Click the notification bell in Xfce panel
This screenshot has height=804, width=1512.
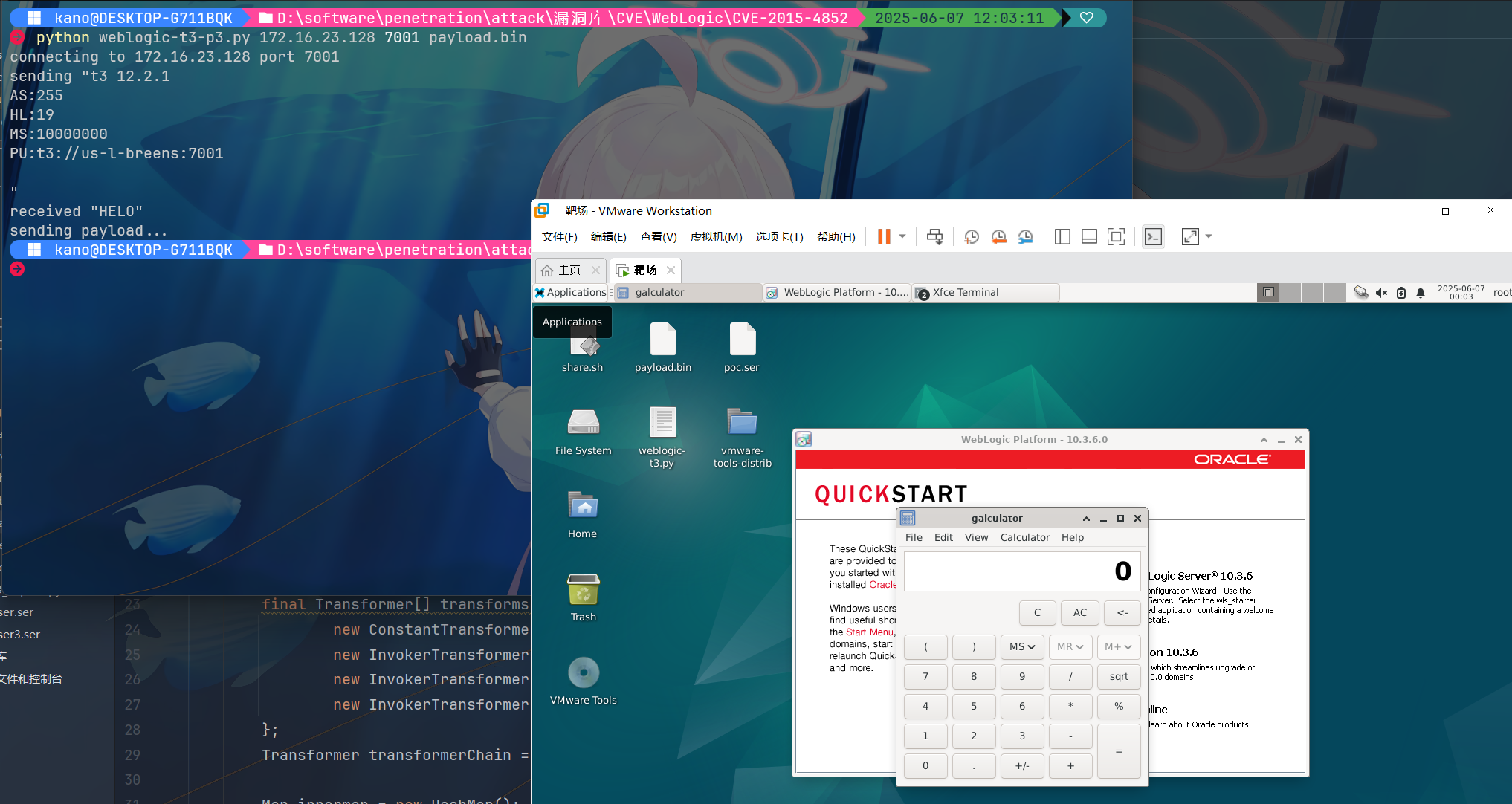pyautogui.click(x=1421, y=293)
